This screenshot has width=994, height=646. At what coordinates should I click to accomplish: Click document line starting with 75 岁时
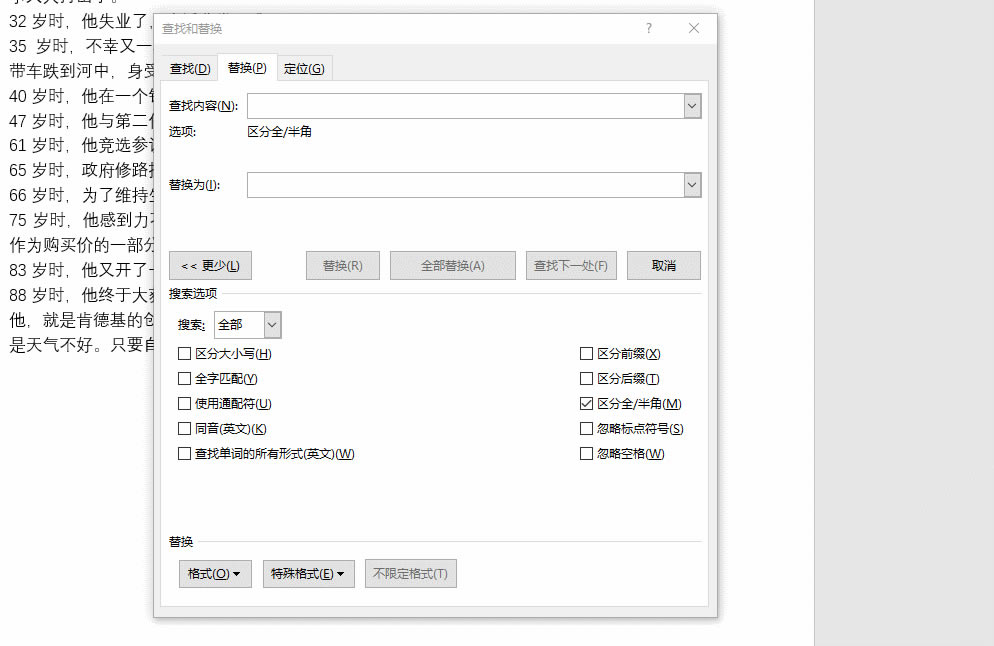point(81,221)
